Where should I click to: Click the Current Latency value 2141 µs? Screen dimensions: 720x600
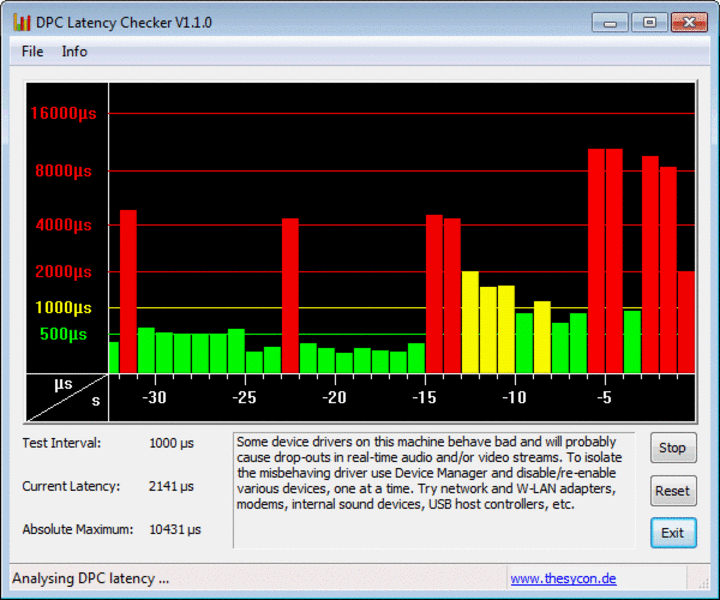(171, 486)
